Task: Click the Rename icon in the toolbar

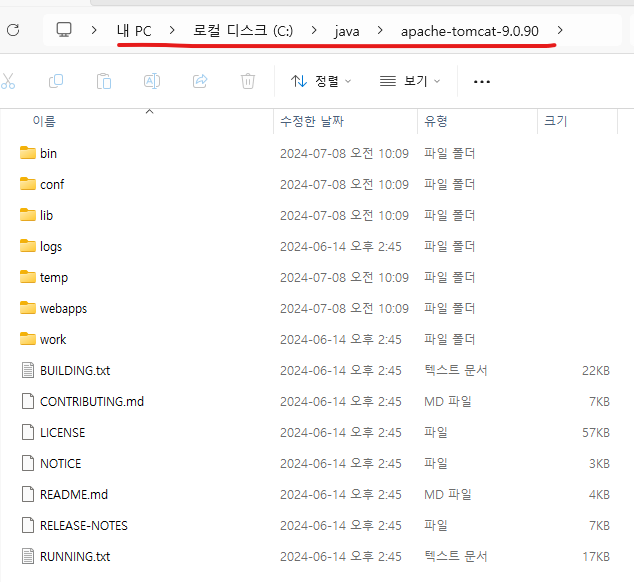Action: point(152,81)
